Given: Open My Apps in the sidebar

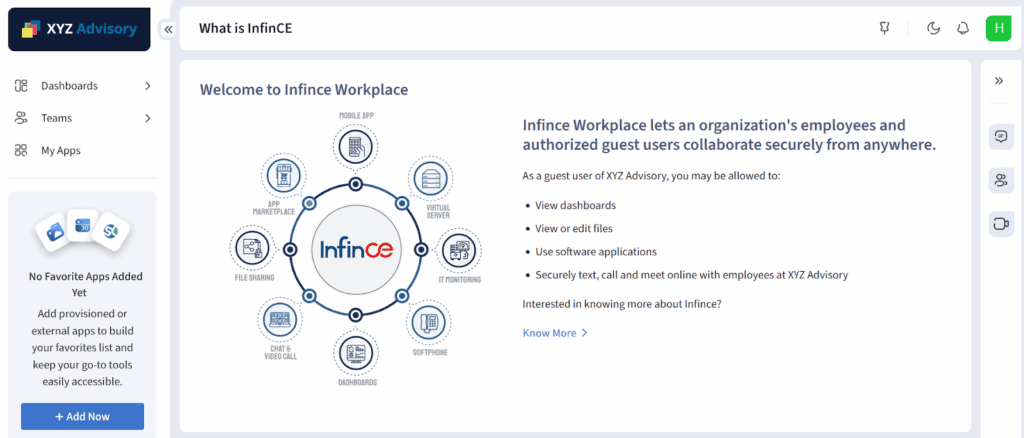Looking at the screenshot, I should click(60, 150).
